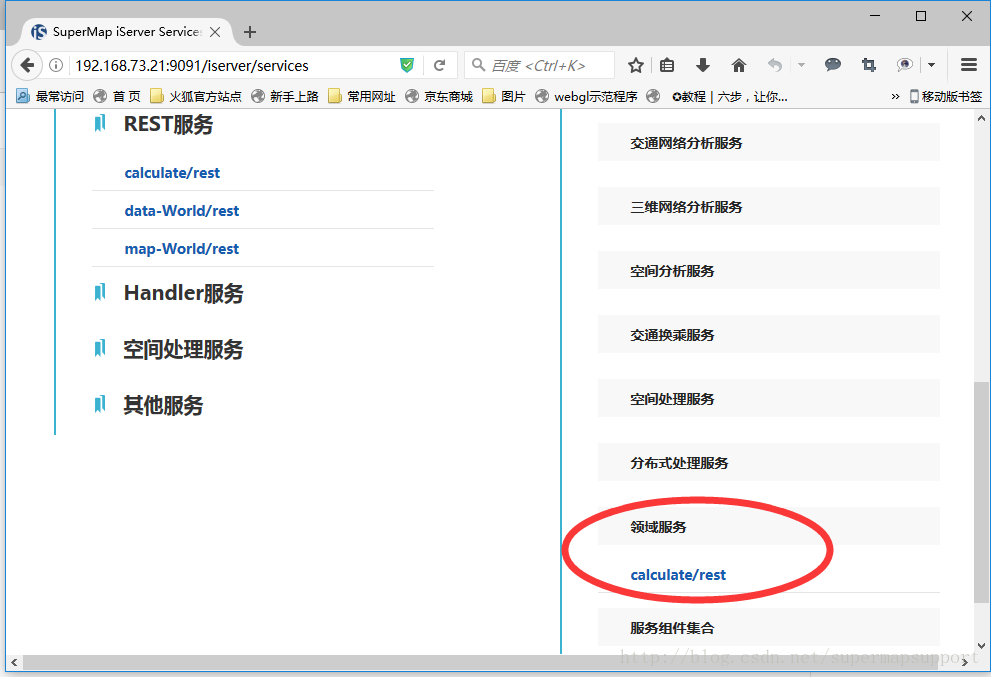Open the 火狐官方站点 bookmark folder
This screenshot has height=677, width=991.
point(196,97)
